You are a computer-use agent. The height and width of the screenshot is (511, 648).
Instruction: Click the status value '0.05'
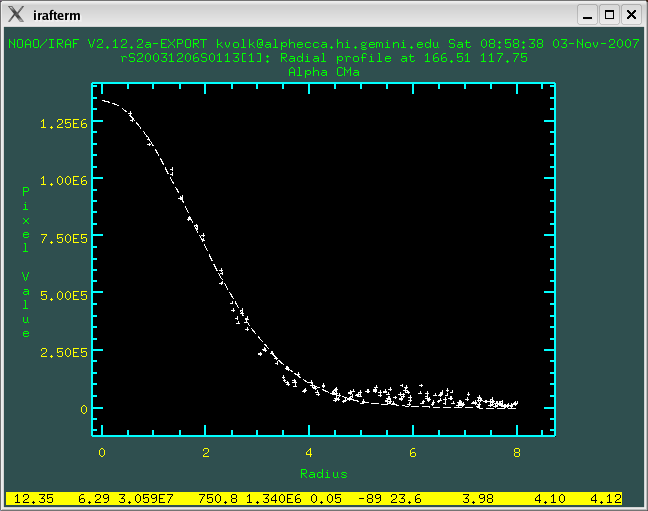point(326,499)
